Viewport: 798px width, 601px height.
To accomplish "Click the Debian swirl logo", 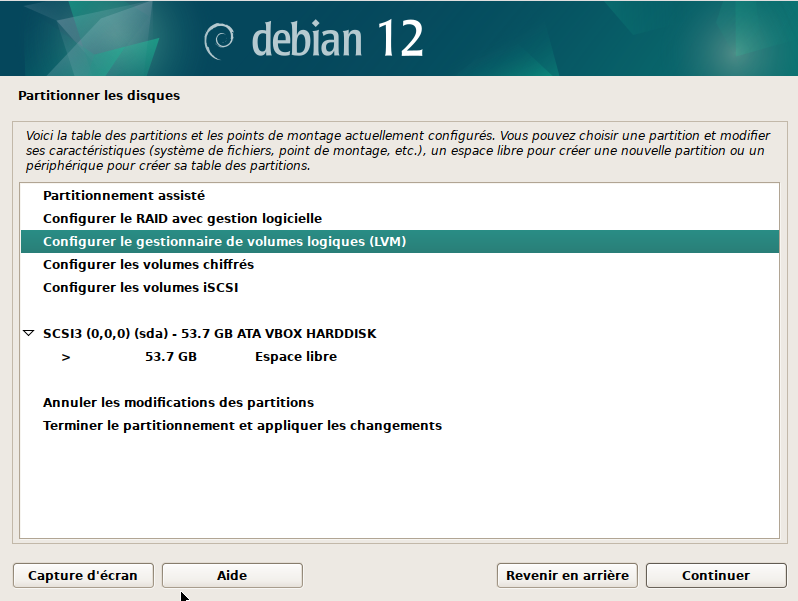I will (x=219, y=40).
